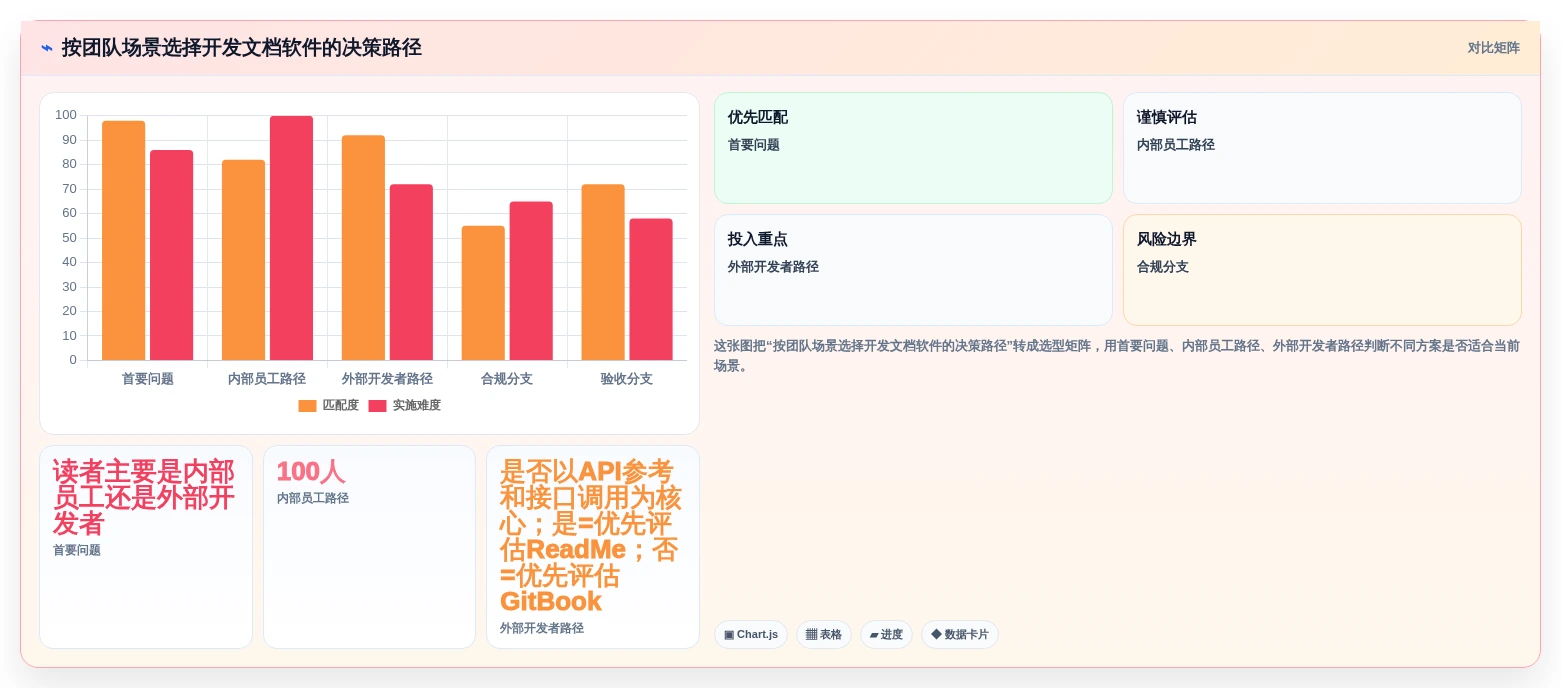Click the red 合规分支 bar
Viewport: 1561px width, 688px height.
tap(532, 281)
